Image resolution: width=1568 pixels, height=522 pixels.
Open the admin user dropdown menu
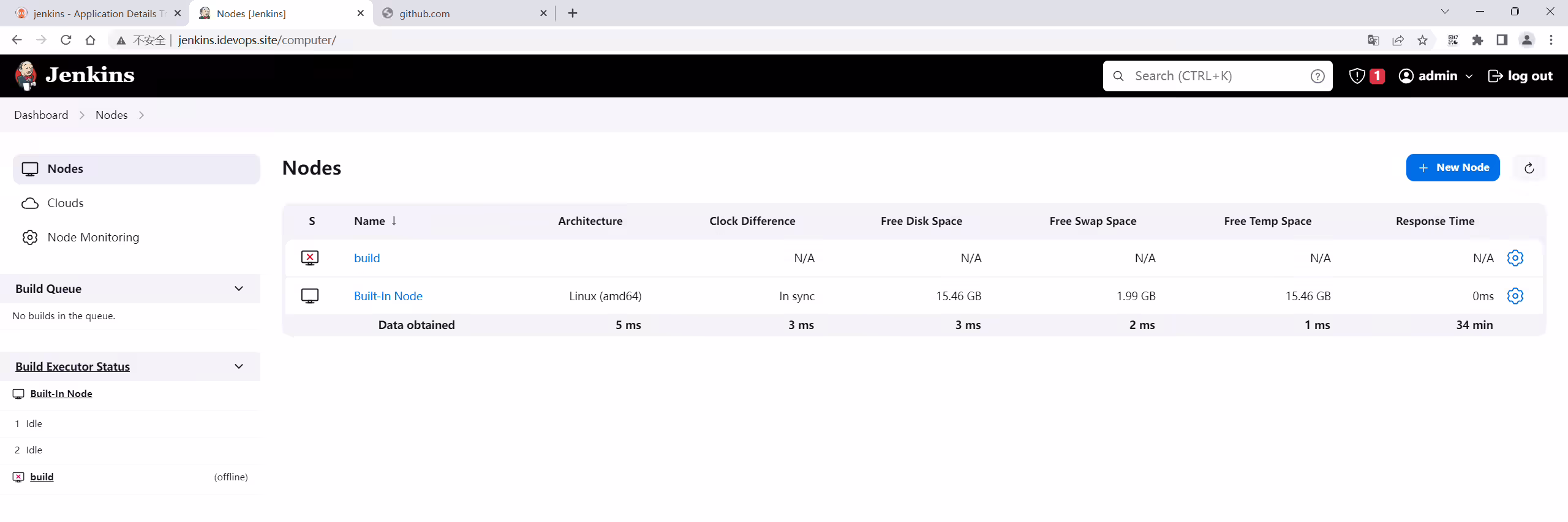pos(1436,76)
